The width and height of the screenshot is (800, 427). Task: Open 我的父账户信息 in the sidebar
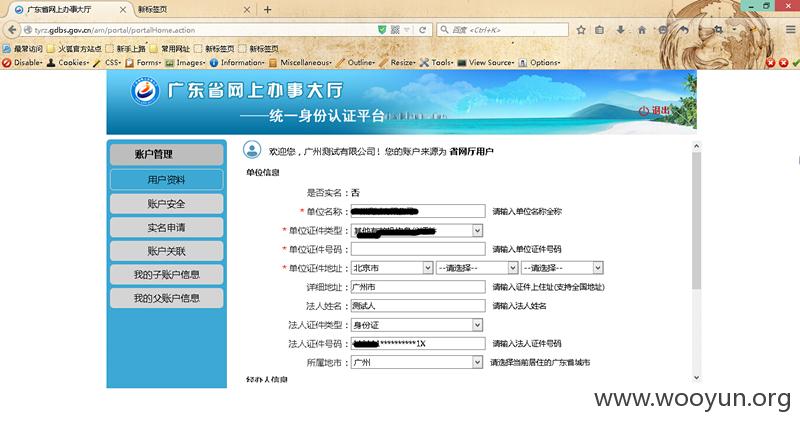166,298
